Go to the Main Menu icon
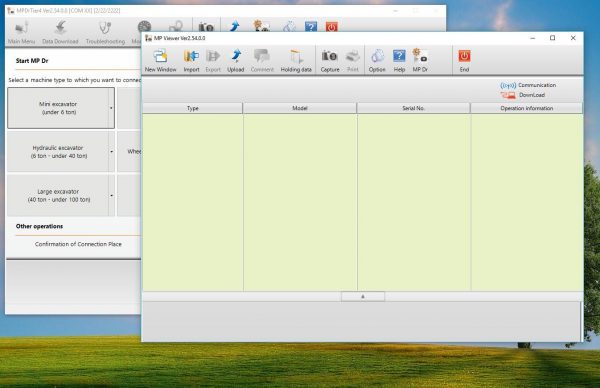 (21, 33)
